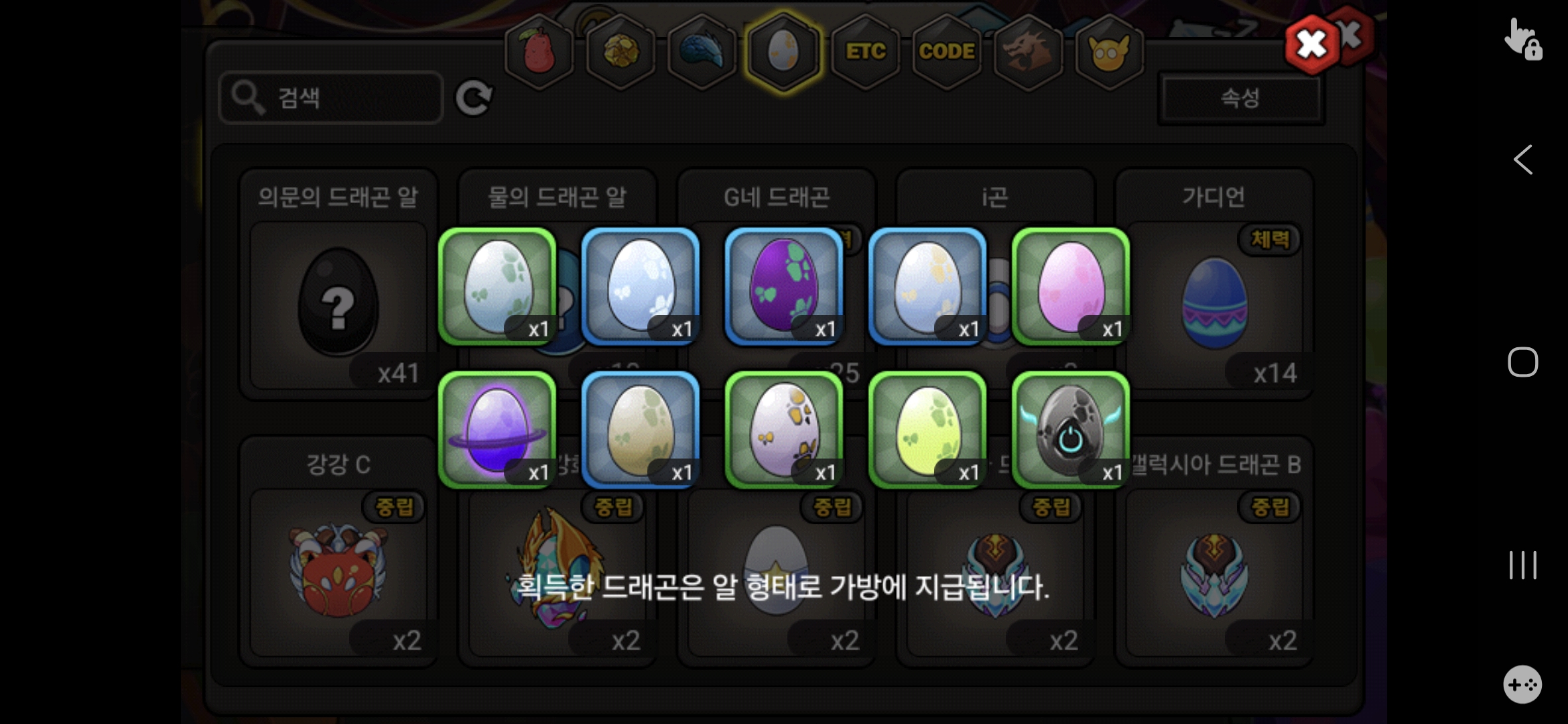
Task: Choose the black power-symbol egg
Action: 1071,430
